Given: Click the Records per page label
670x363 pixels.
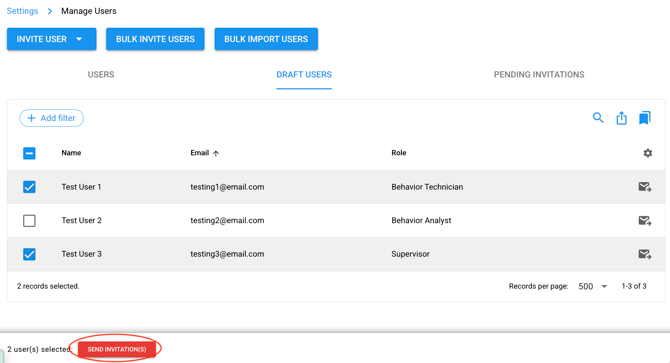Looking at the screenshot, I should [x=538, y=286].
